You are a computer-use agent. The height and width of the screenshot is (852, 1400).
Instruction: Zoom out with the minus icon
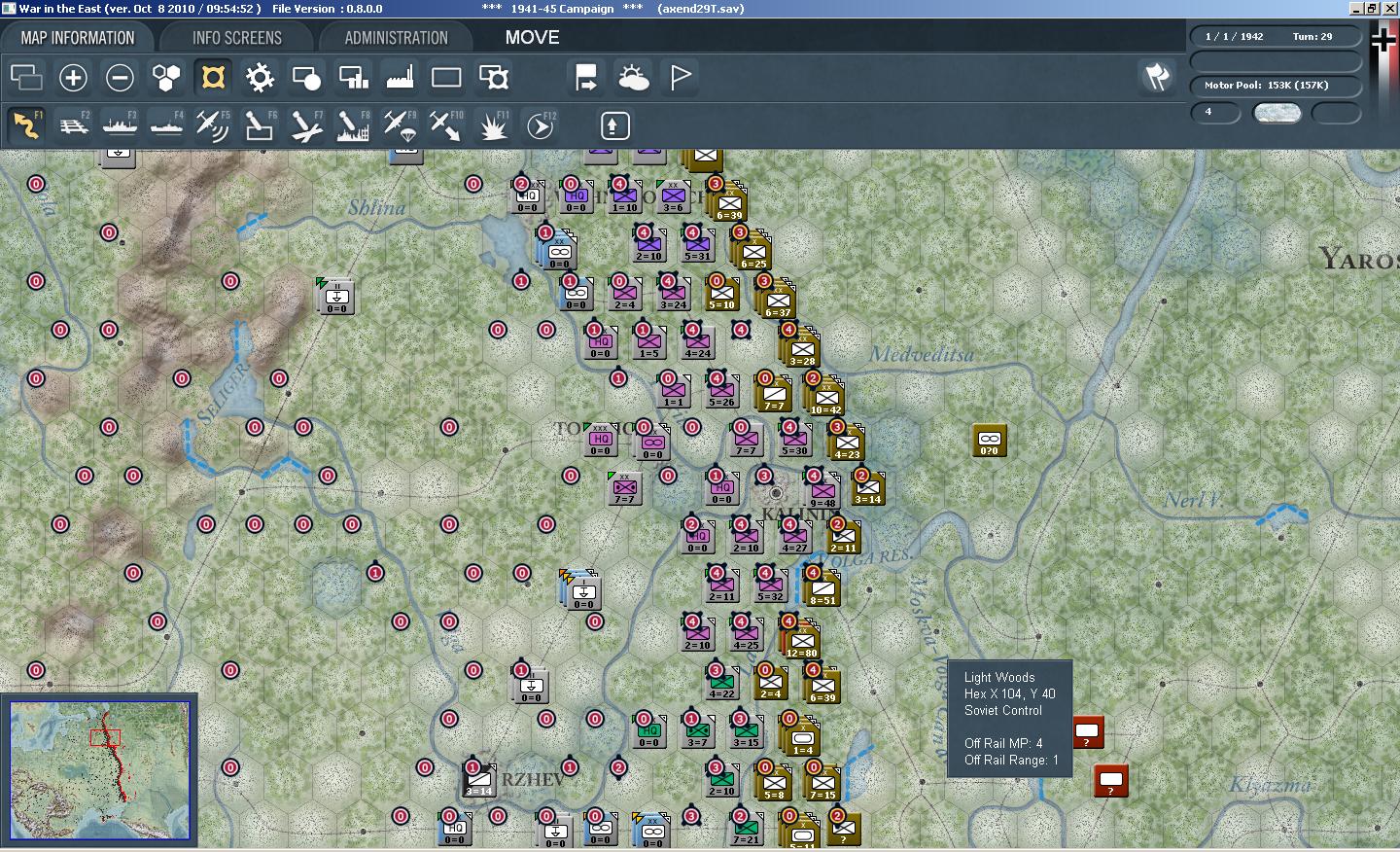coord(120,77)
